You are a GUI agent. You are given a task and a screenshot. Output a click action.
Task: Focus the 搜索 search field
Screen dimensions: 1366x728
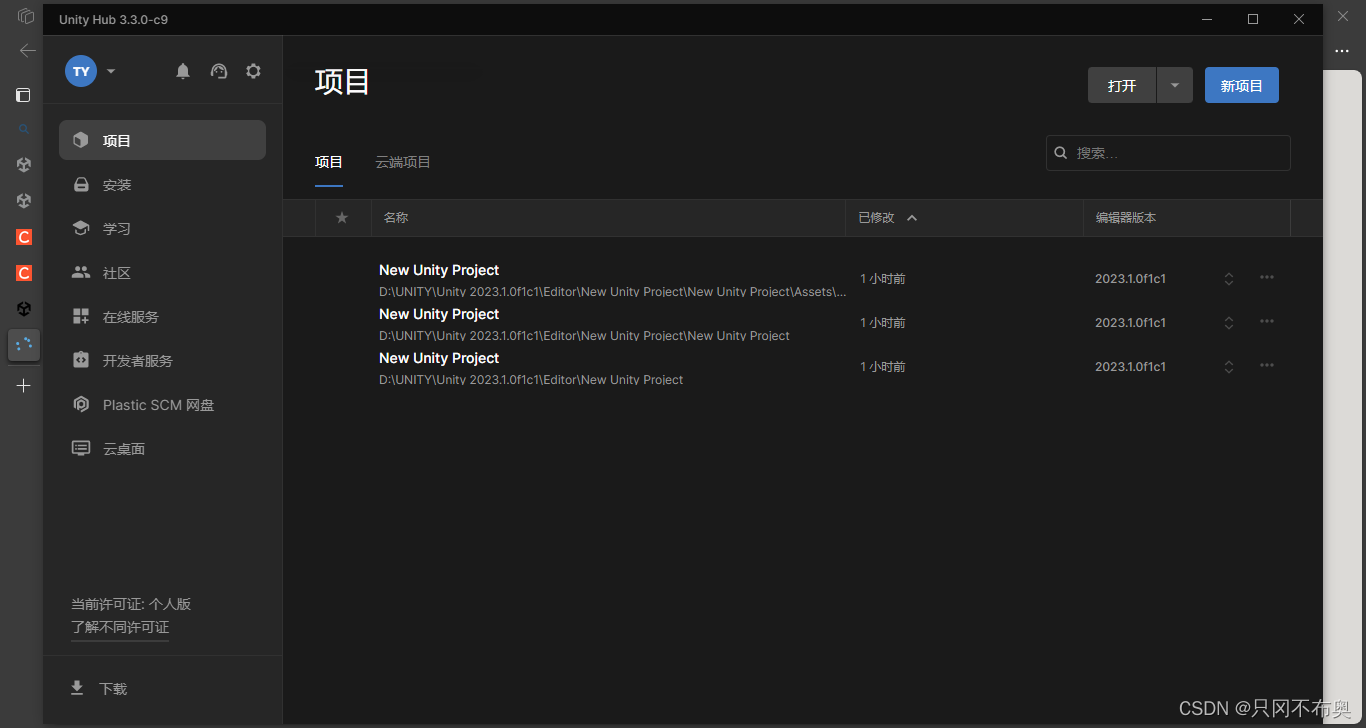(1168, 153)
